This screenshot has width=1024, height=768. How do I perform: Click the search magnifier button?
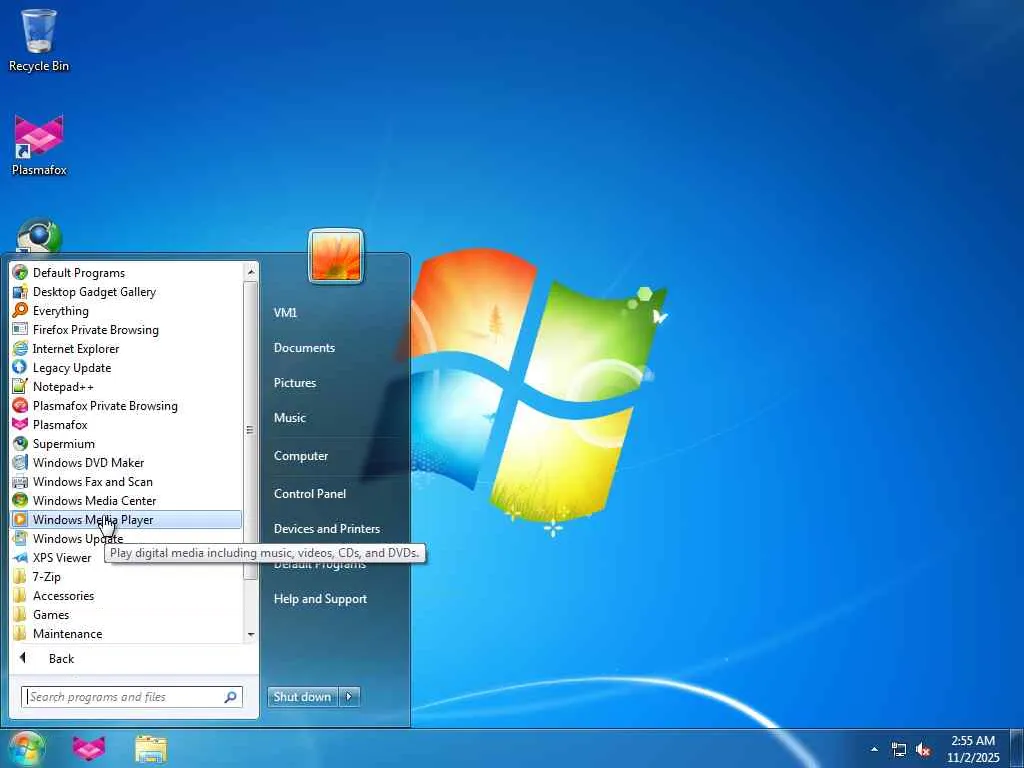(x=231, y=697)
